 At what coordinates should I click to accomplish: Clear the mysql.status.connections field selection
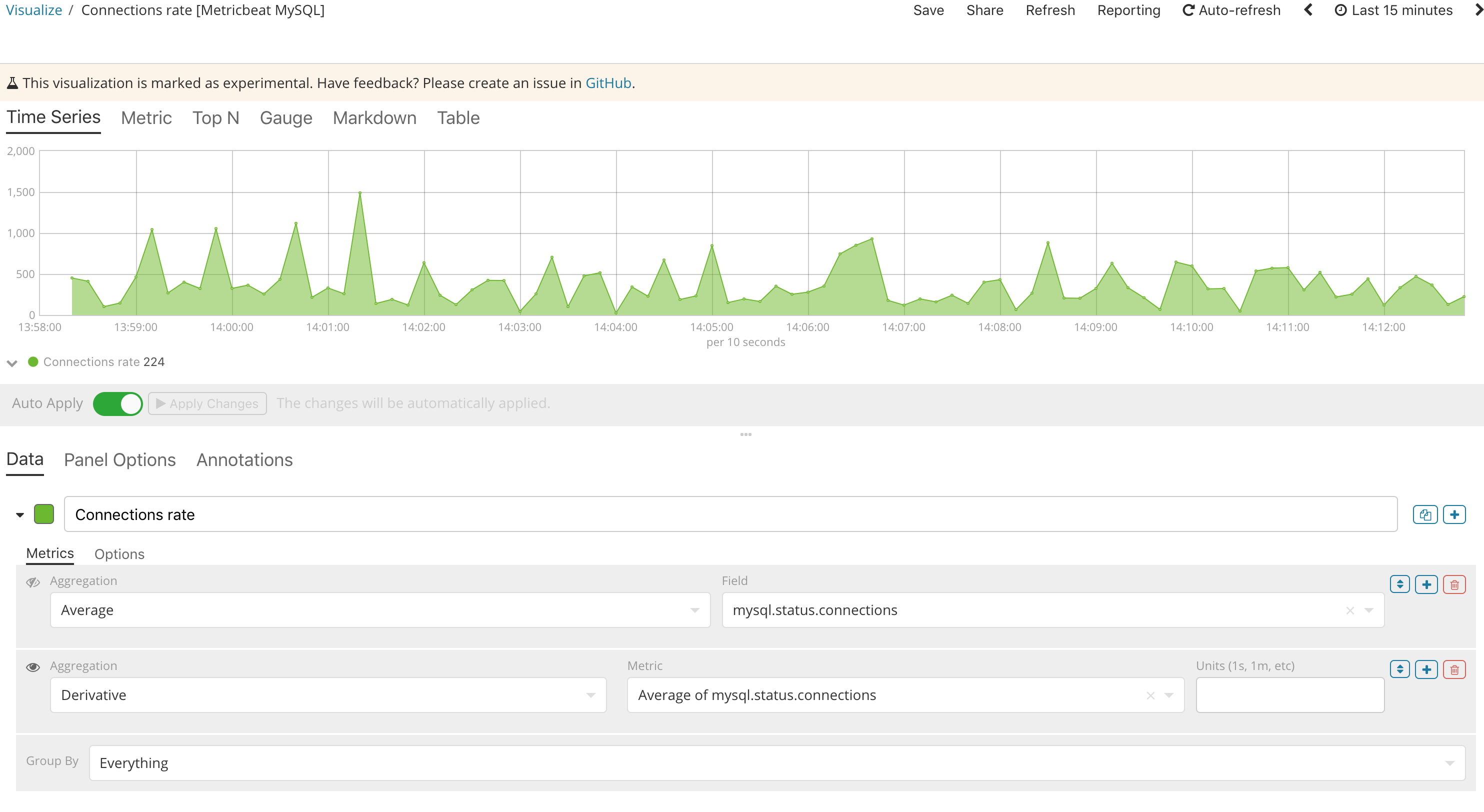[1350, 610]
